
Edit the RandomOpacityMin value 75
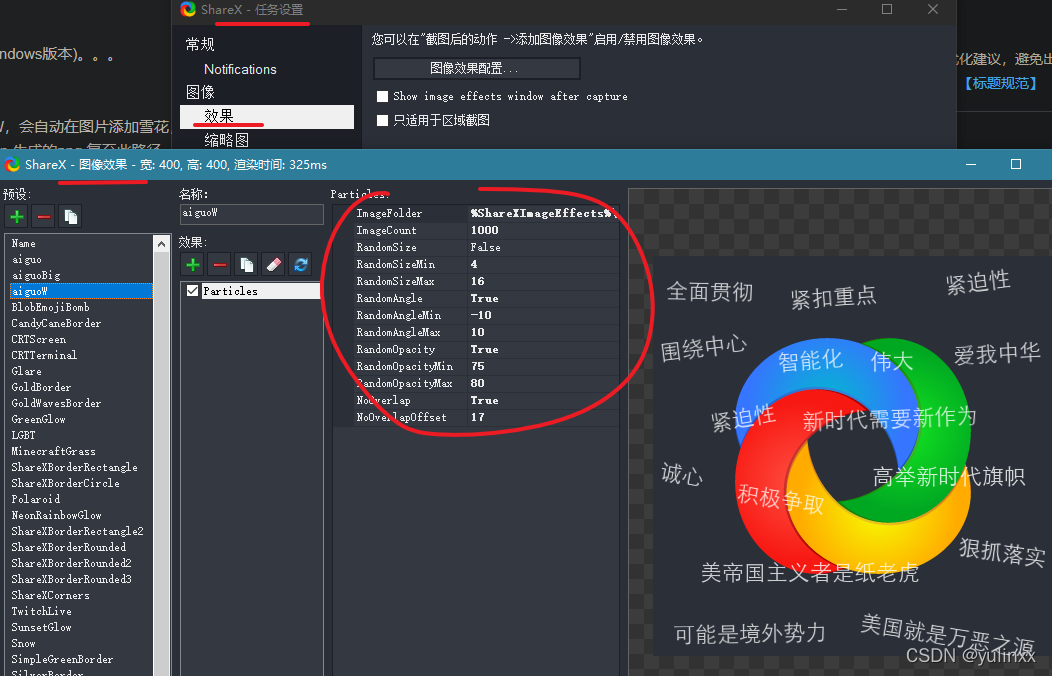point(543,366)
